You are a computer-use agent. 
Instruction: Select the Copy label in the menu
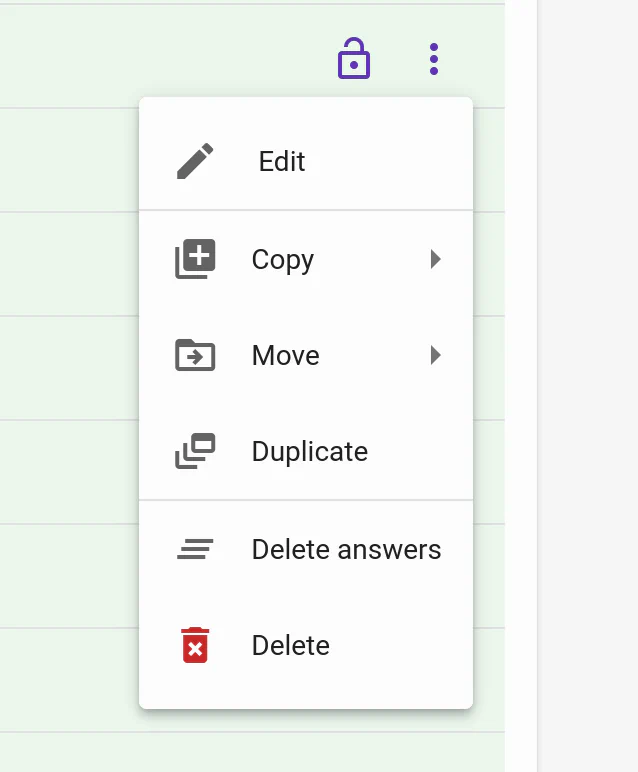(283, 260)
